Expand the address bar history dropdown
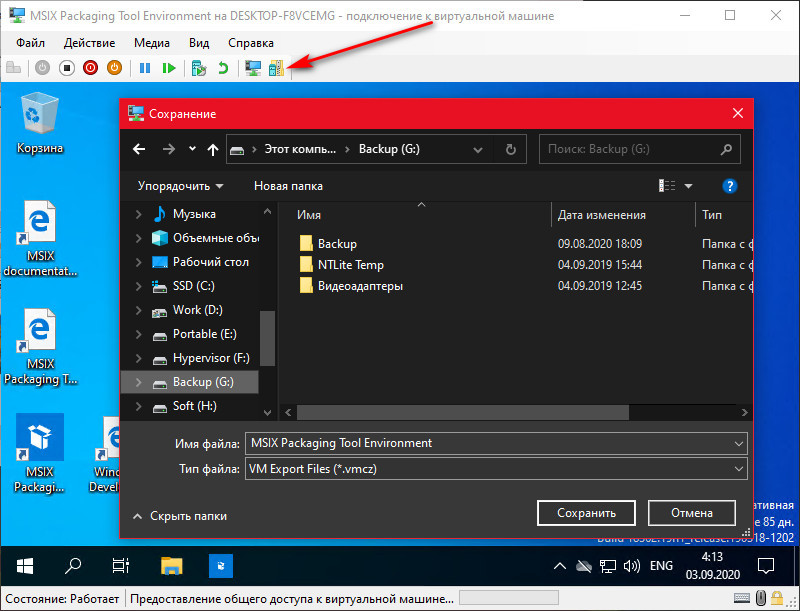 [478, 149]
